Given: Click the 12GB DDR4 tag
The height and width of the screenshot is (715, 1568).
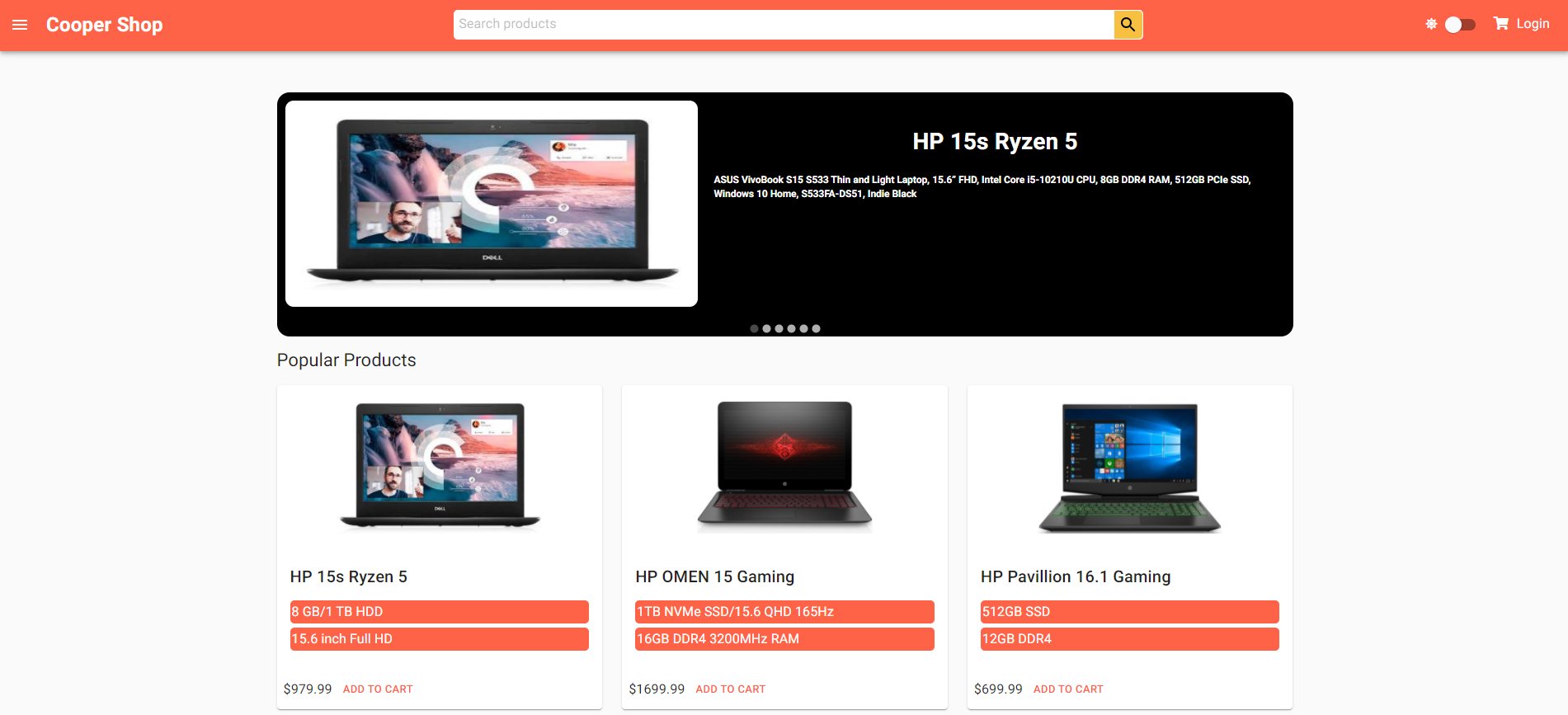Looking at the screenshot, I should click(x=1130, y=639).
